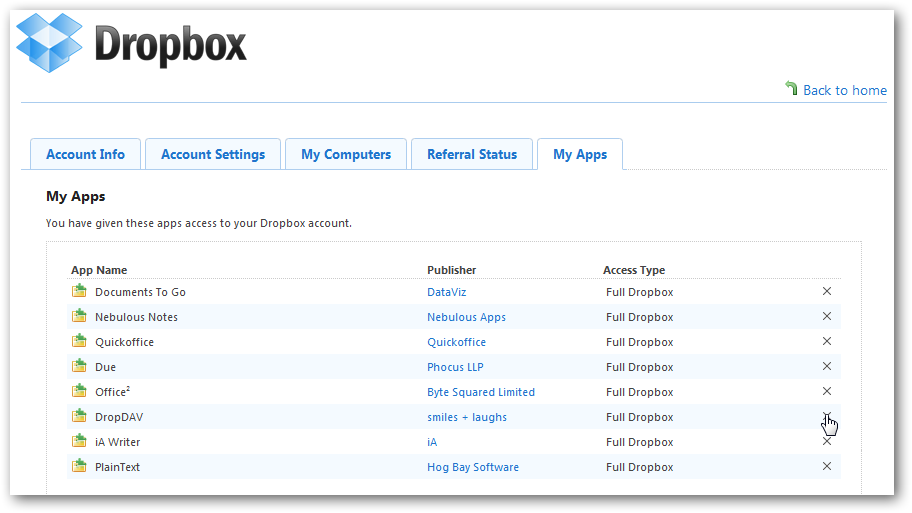Select the My Apps tab
912x513 pixels.
tap(580, 154)
